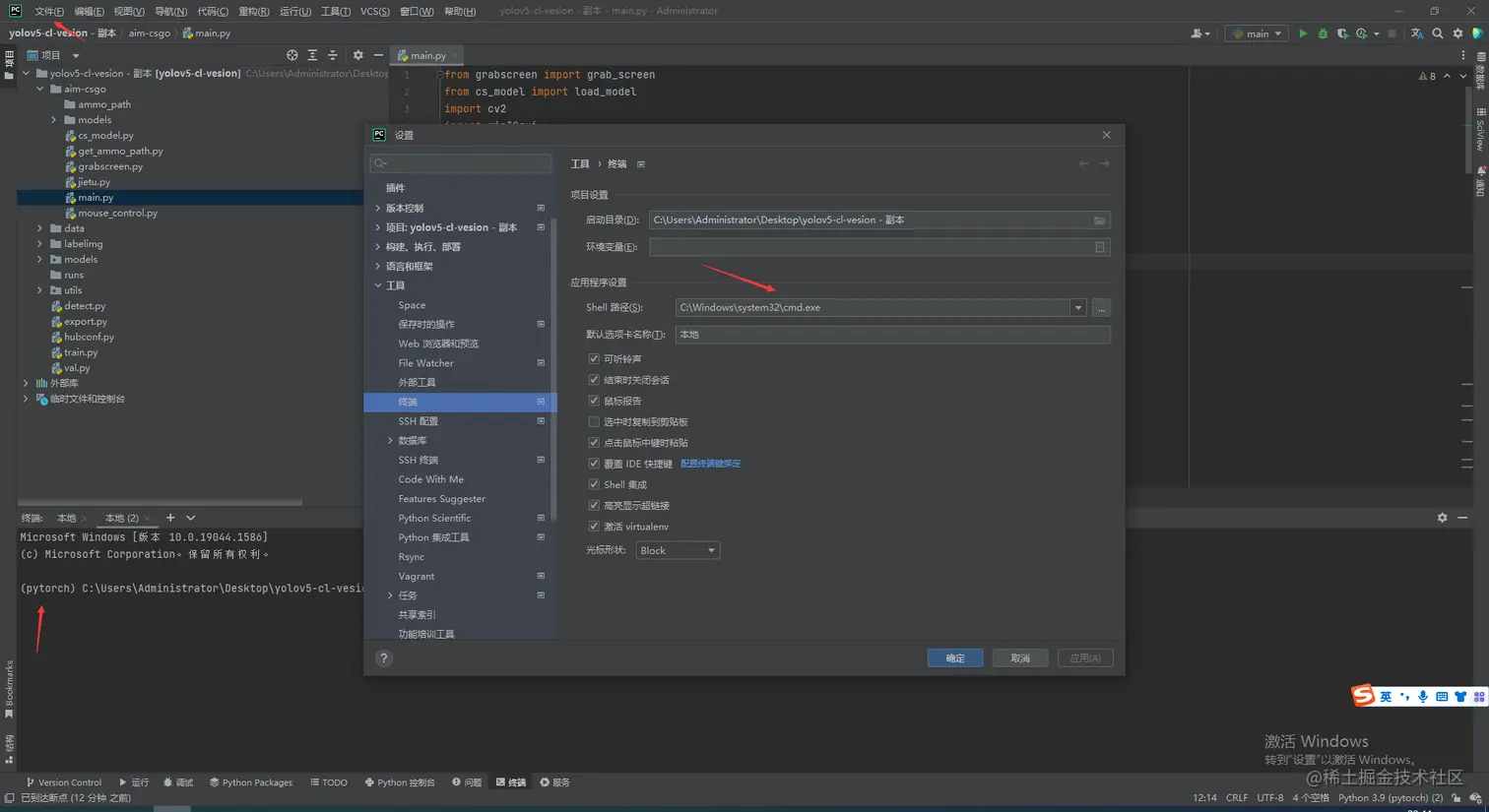Image resolution: width=1489 pixels, height=812 pixels.
Task: Open the 重构(R) menu
Action: tap(254, 11)
